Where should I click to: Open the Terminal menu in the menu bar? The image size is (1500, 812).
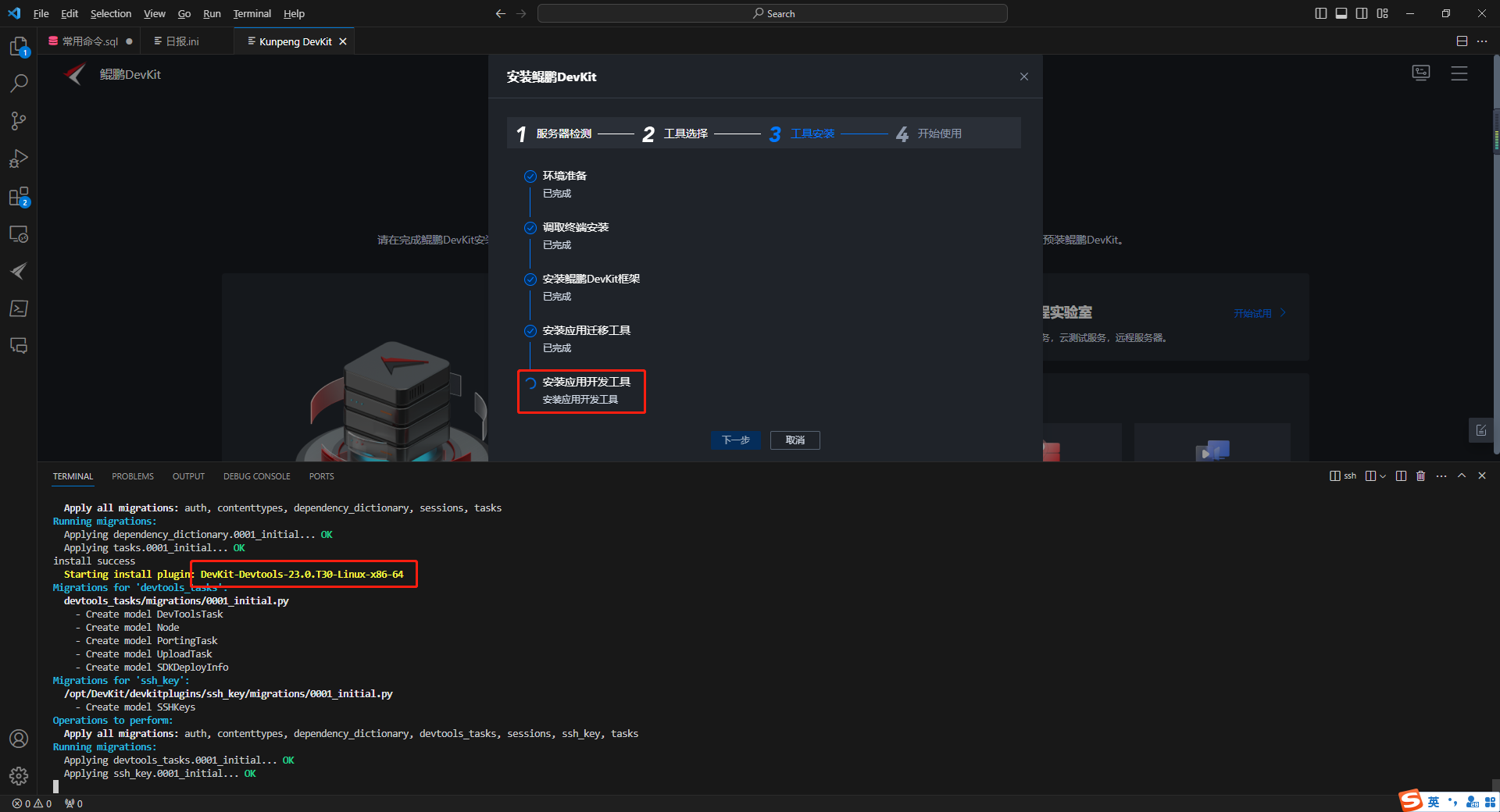pos(252,13)
